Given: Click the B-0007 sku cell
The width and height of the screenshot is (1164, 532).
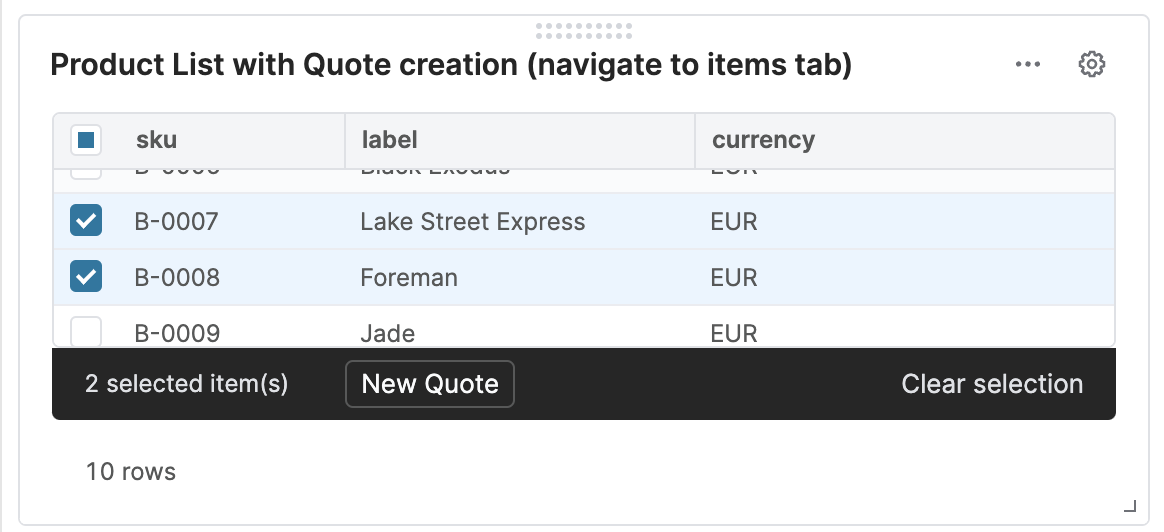Looking at the screenshot, I should pyautogui.click(x=177, y=221).
